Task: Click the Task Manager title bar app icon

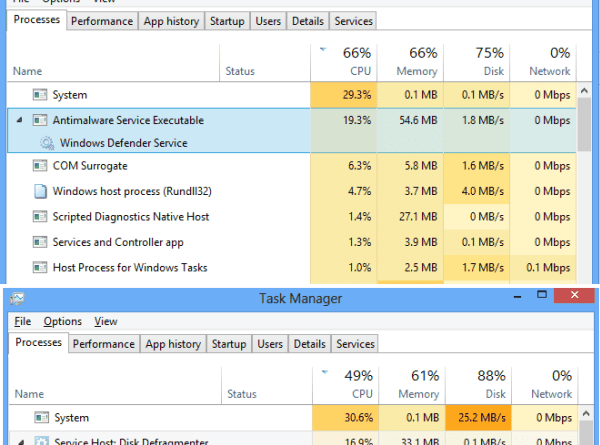Action: tap(17, 298)
